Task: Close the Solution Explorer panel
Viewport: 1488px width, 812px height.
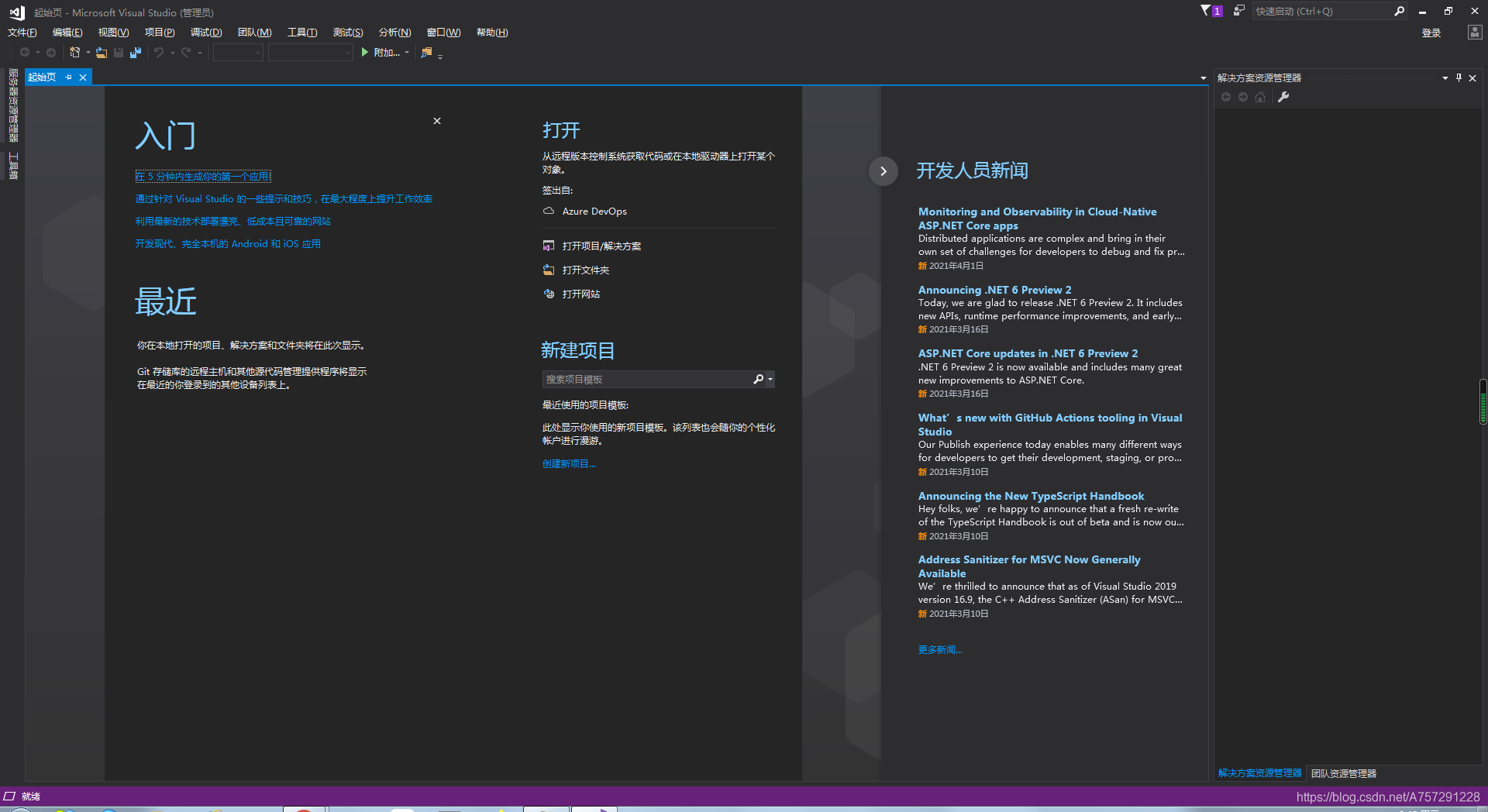Action: (1472, 77)
